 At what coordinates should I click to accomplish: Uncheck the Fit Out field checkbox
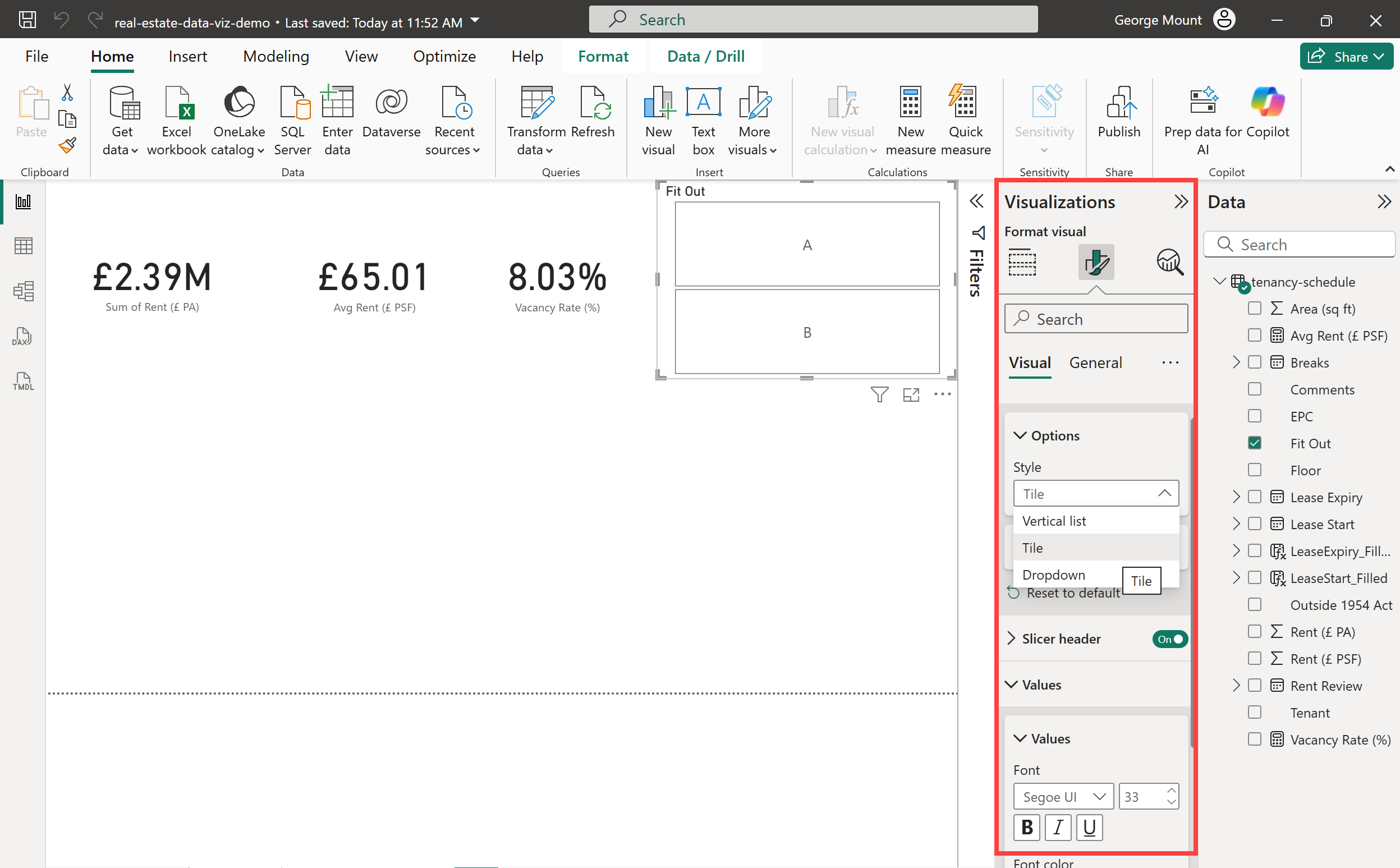(x=1254, y=443)
